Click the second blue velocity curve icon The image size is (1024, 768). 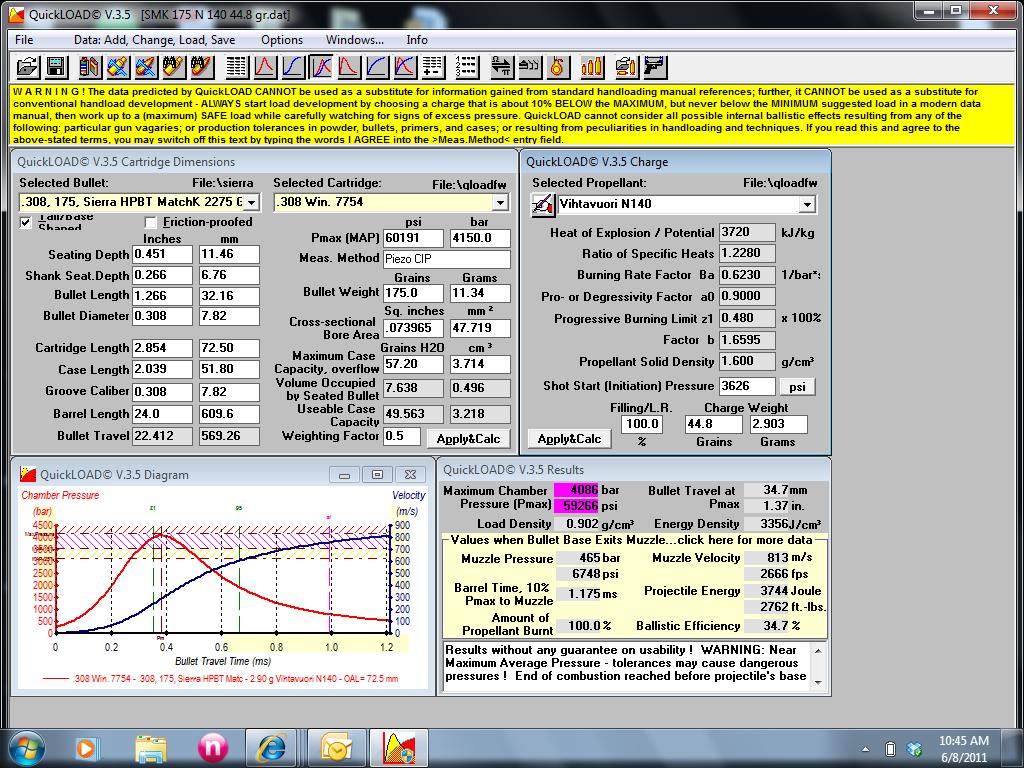pos(377,67)
